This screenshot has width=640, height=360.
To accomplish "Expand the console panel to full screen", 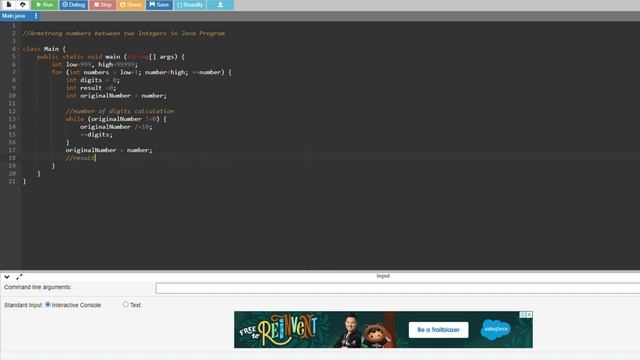I will (x=19, y=277).
